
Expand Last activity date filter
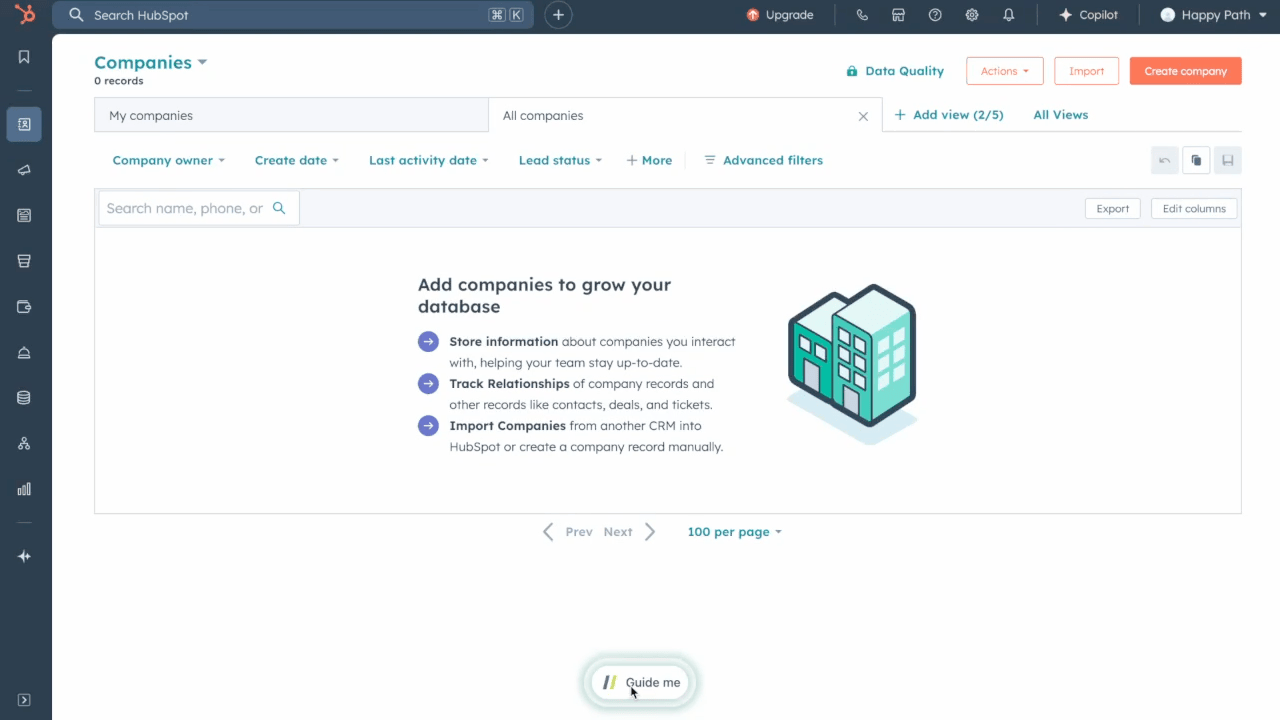429,160
